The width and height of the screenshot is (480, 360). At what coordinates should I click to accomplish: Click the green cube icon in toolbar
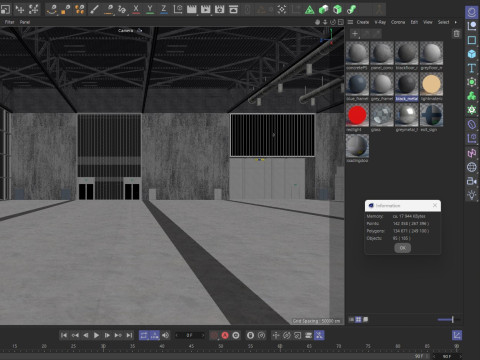(x=337, y=9)
